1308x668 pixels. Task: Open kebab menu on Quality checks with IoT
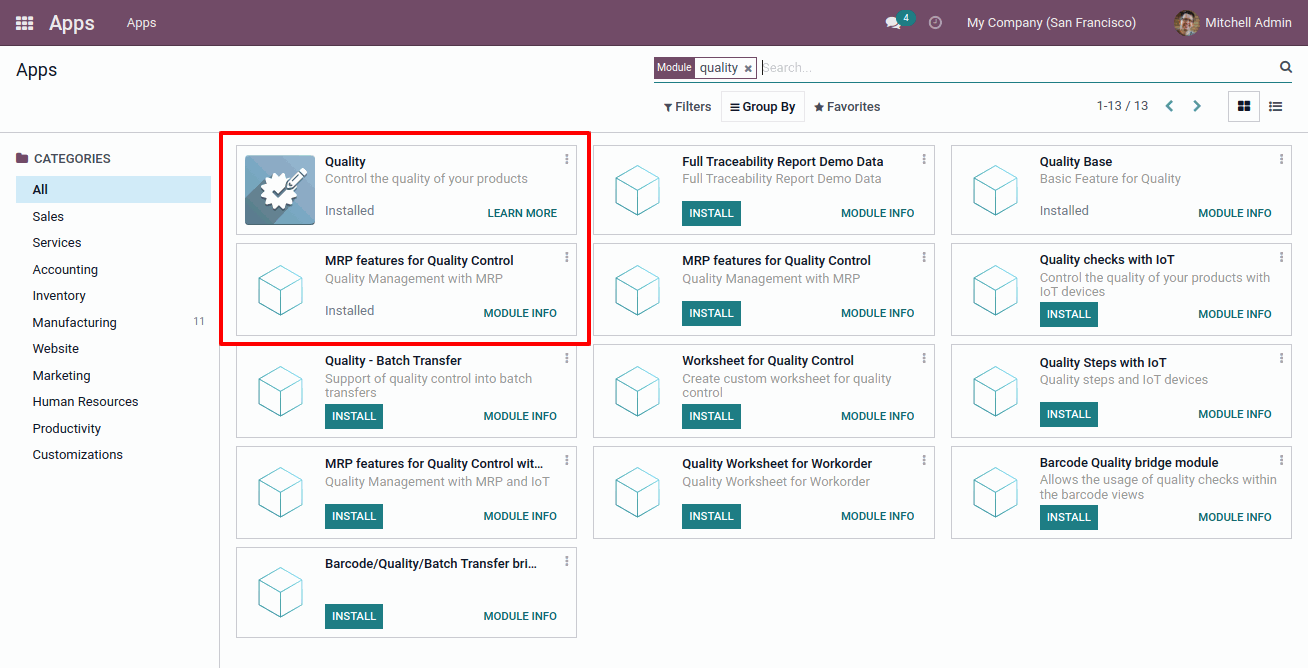(x=1282, y=257)
